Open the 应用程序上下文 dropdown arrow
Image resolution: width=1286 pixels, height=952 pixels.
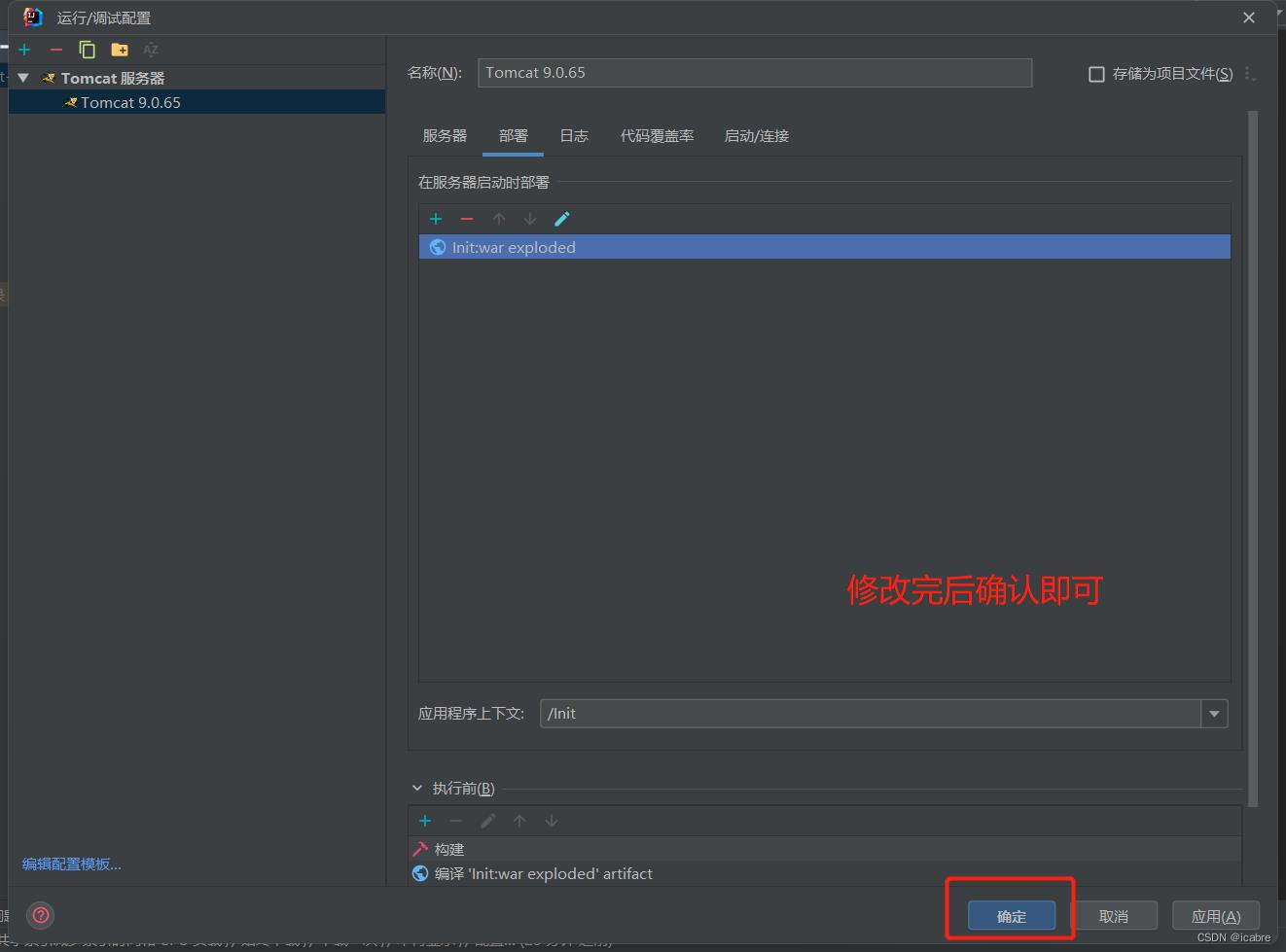[1214, 714]
